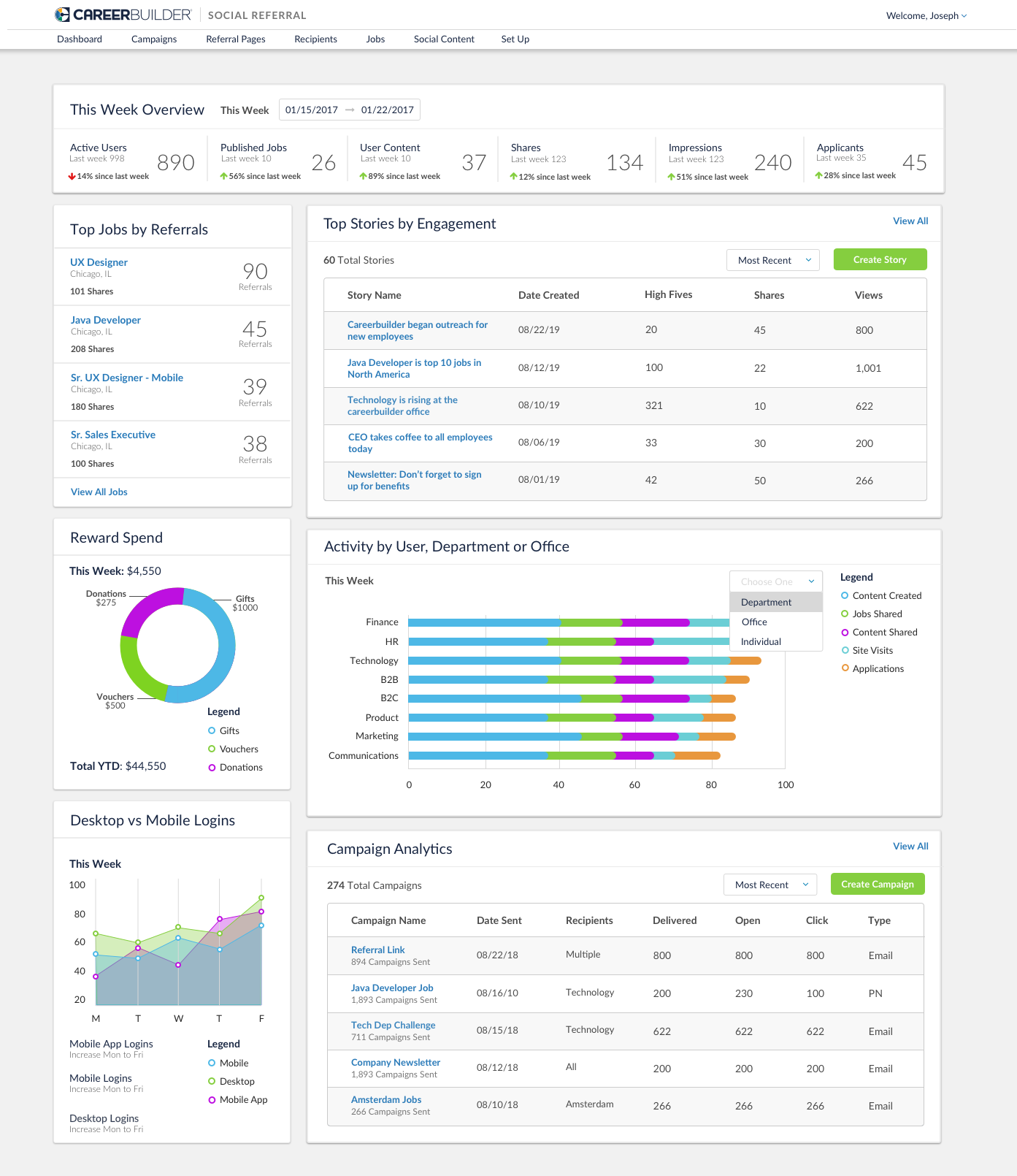1017x1176 pixels.
Task: Open View All in Top Stories
Action: [910, 221]
